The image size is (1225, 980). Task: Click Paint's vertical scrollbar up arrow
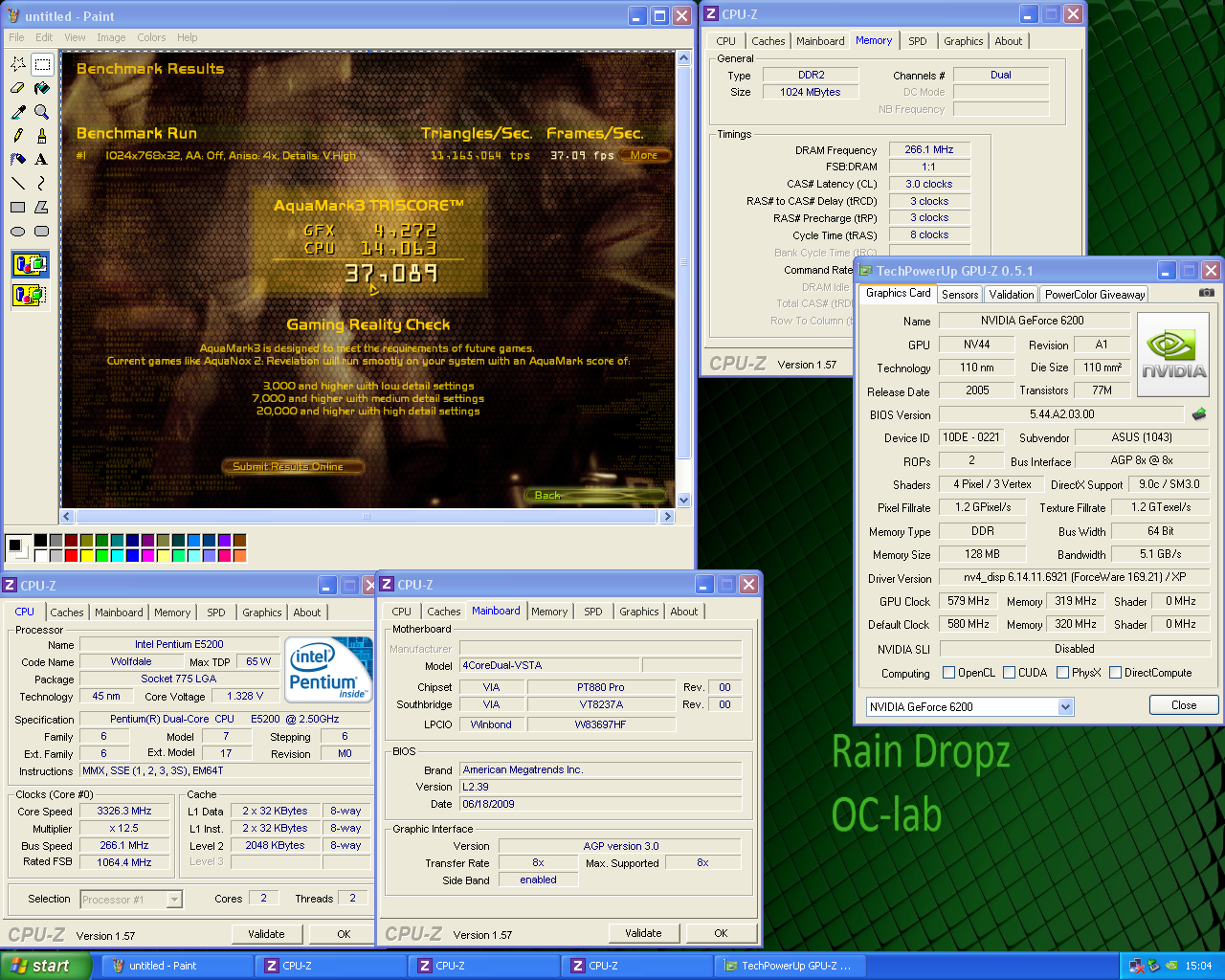(x=683, y=58)
